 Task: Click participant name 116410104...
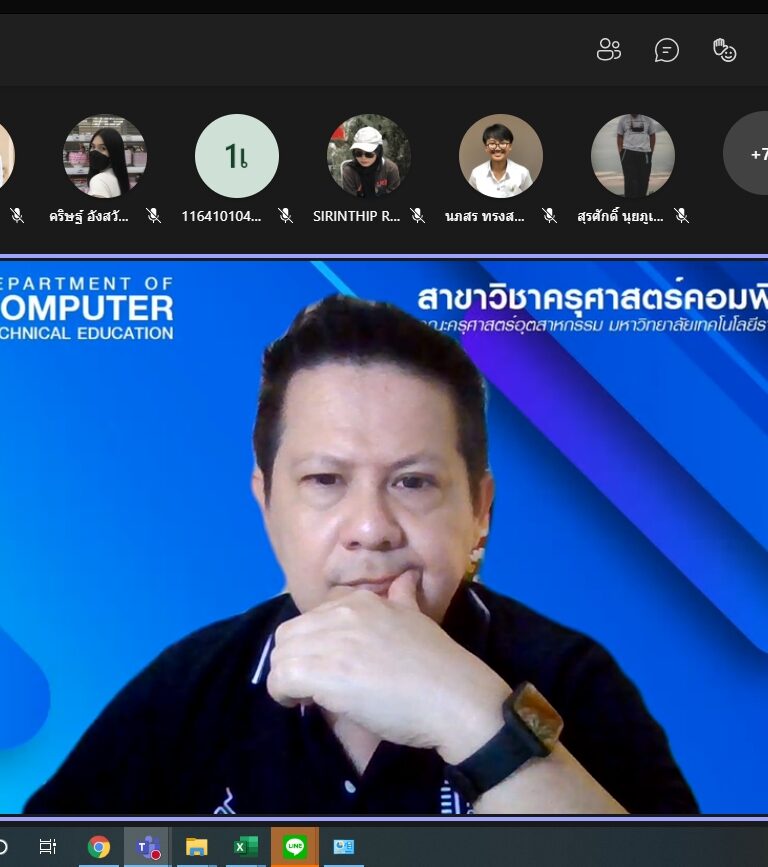point(221,216)
